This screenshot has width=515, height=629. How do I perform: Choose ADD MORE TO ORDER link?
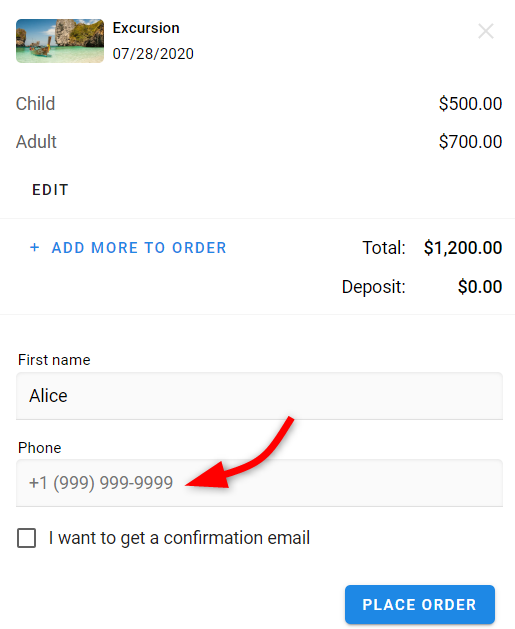tap(139, 248)
